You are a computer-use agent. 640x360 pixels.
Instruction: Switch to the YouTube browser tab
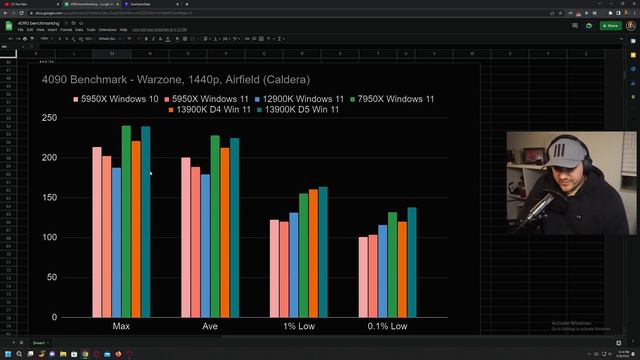coord(31,4)
